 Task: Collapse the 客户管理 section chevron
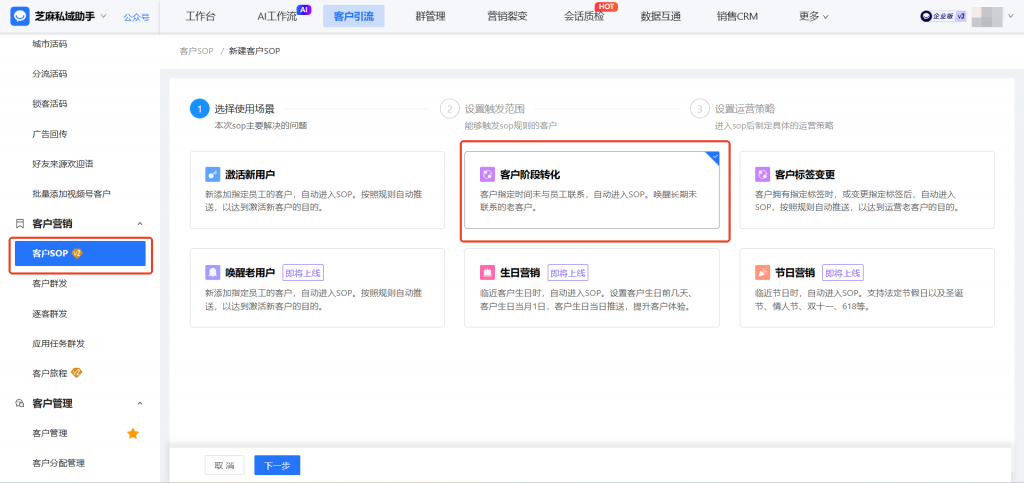click(x=139, y=403)
